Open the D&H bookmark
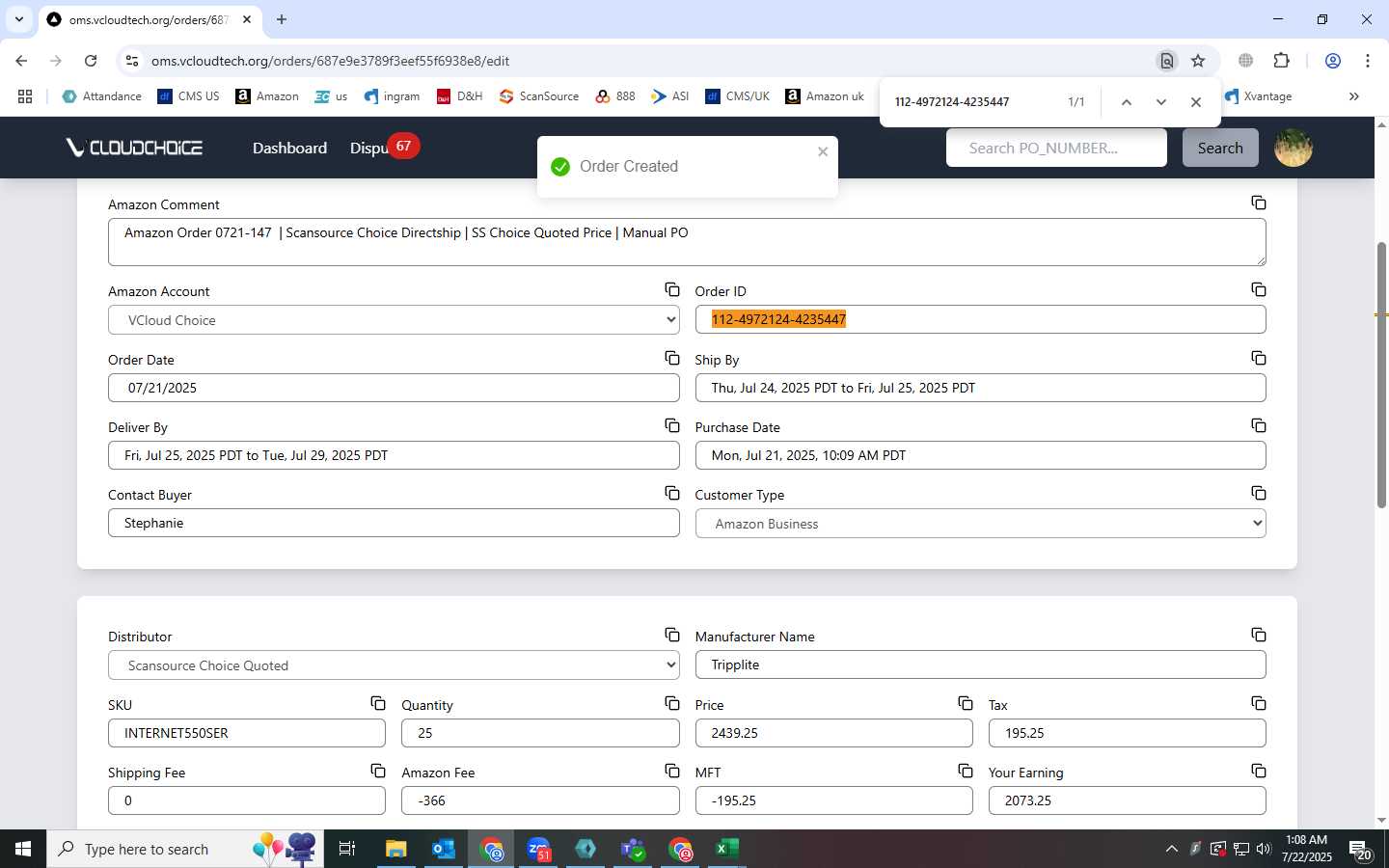Viewport: 1389px width, 868px height. [459, 96]
